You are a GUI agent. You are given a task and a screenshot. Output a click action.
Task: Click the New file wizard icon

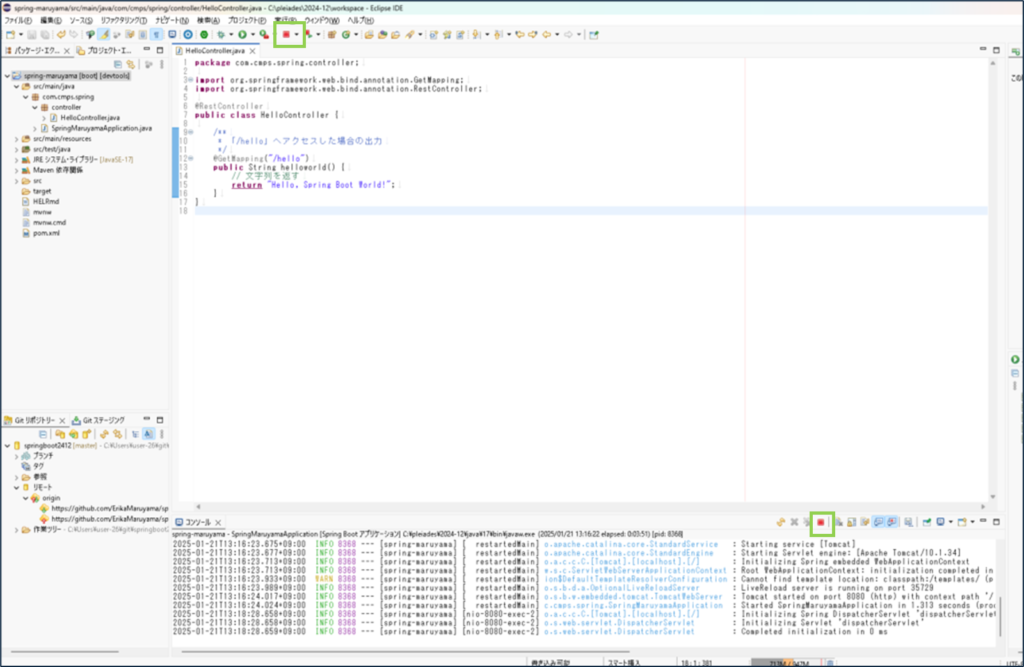10,35
